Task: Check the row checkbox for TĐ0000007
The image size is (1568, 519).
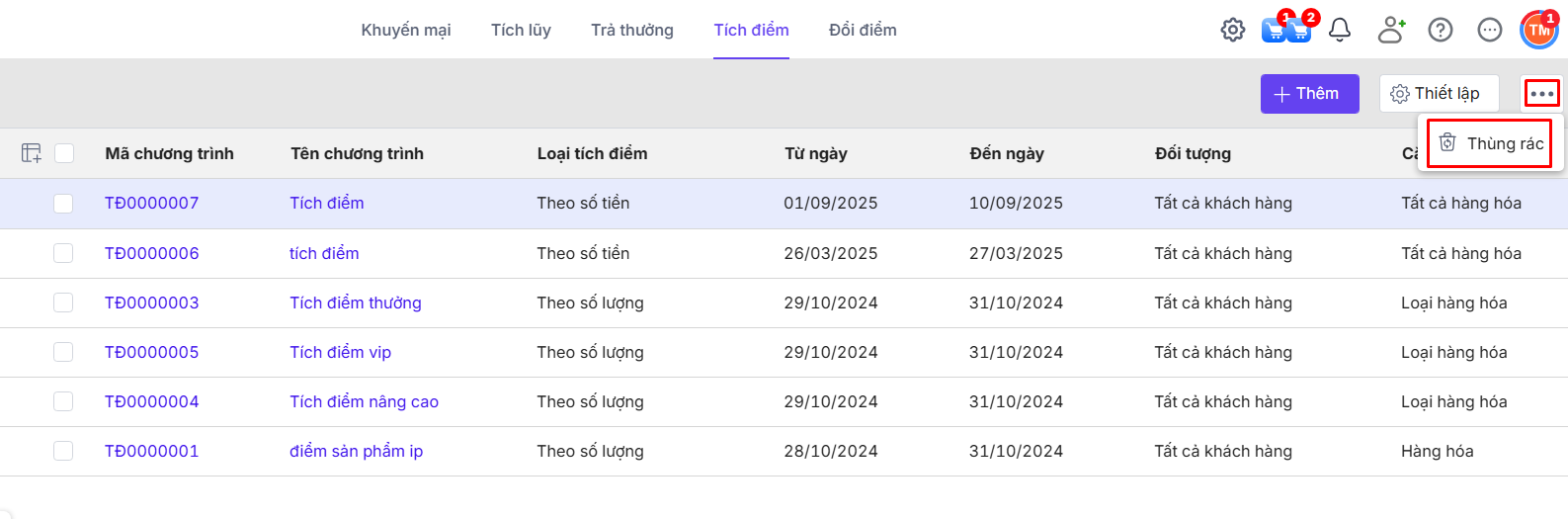Action: [x=63, y=204]
